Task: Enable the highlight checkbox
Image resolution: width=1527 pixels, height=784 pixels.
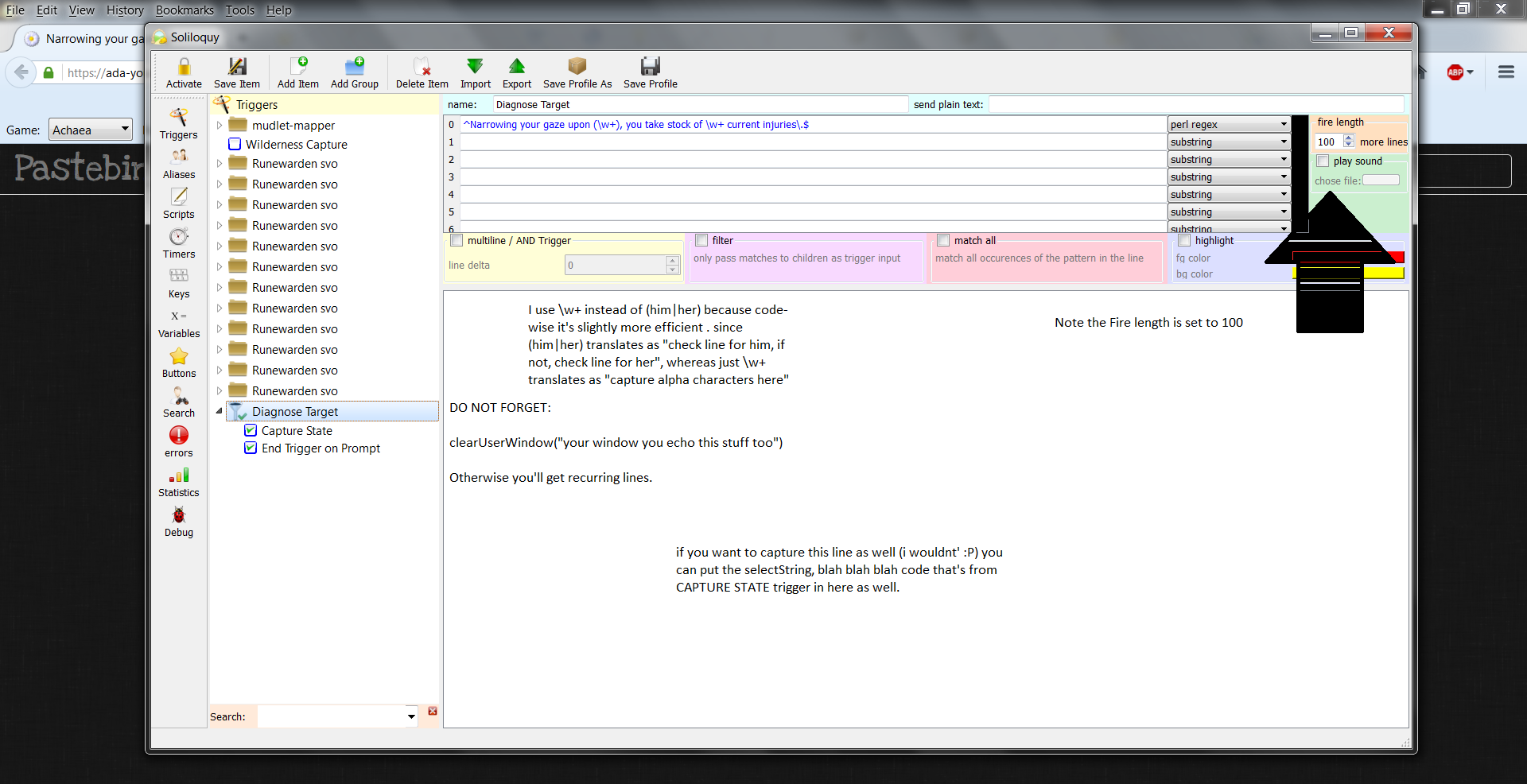Action: tap(1184, 240)
